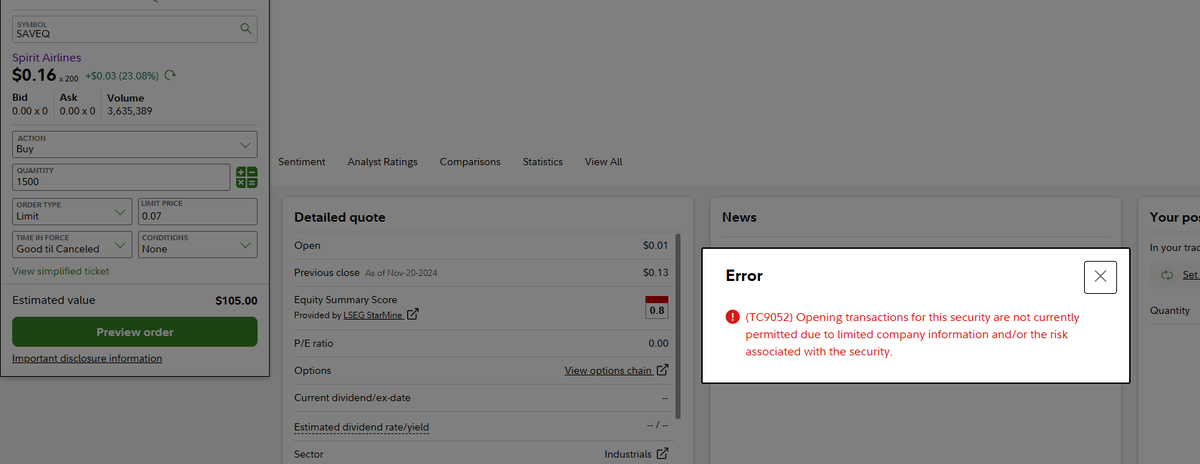The image size is (1200, 464).
Task: Switch to the Analyst Ratings tab
Action: (x=382, y=162)
